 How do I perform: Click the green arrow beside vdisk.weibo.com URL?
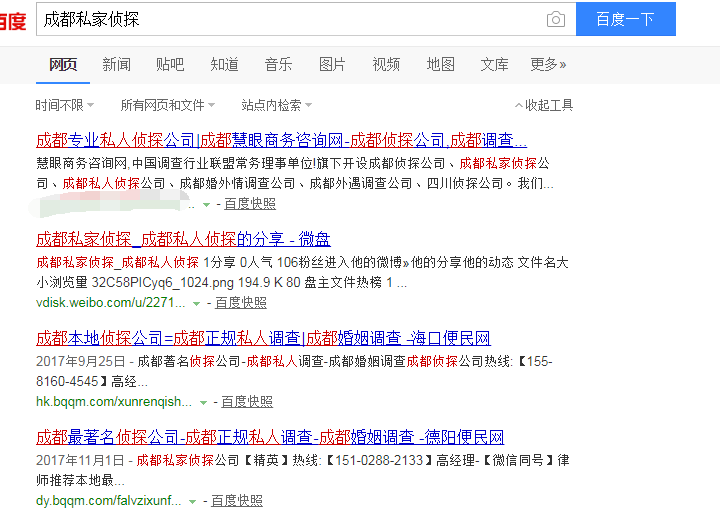197,304
